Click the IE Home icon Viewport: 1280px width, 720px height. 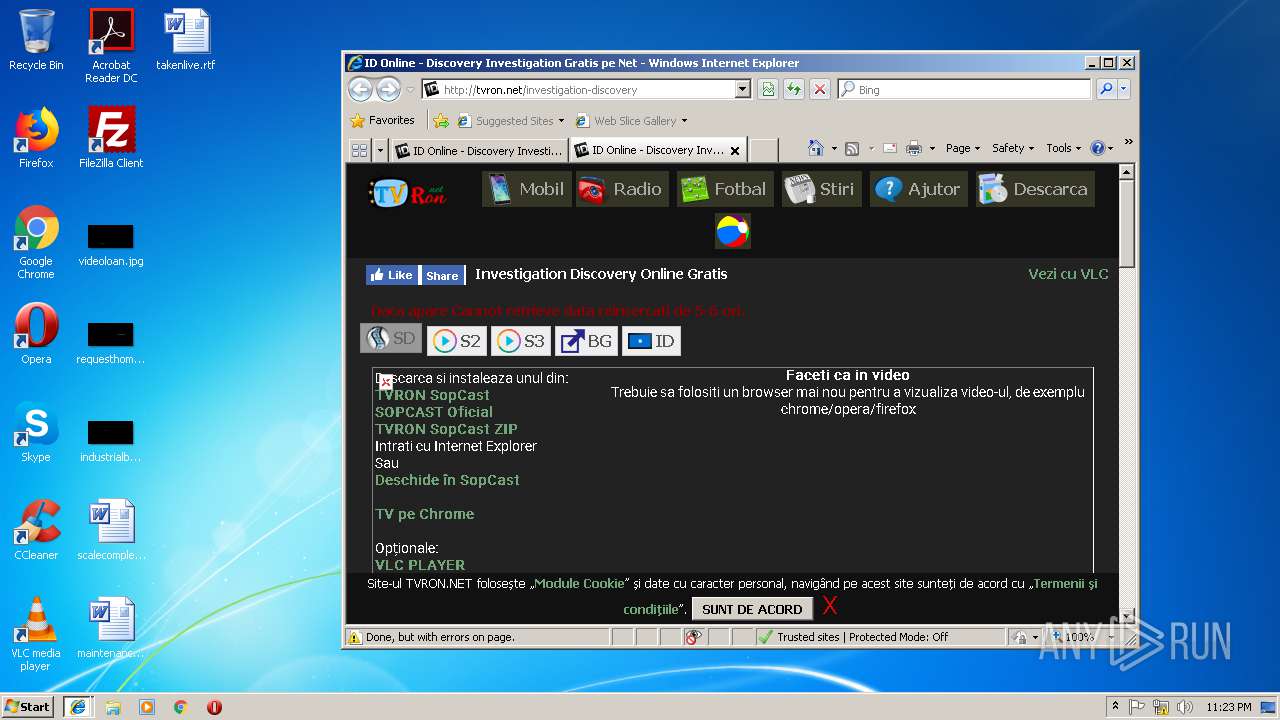(x=816, y=148)
